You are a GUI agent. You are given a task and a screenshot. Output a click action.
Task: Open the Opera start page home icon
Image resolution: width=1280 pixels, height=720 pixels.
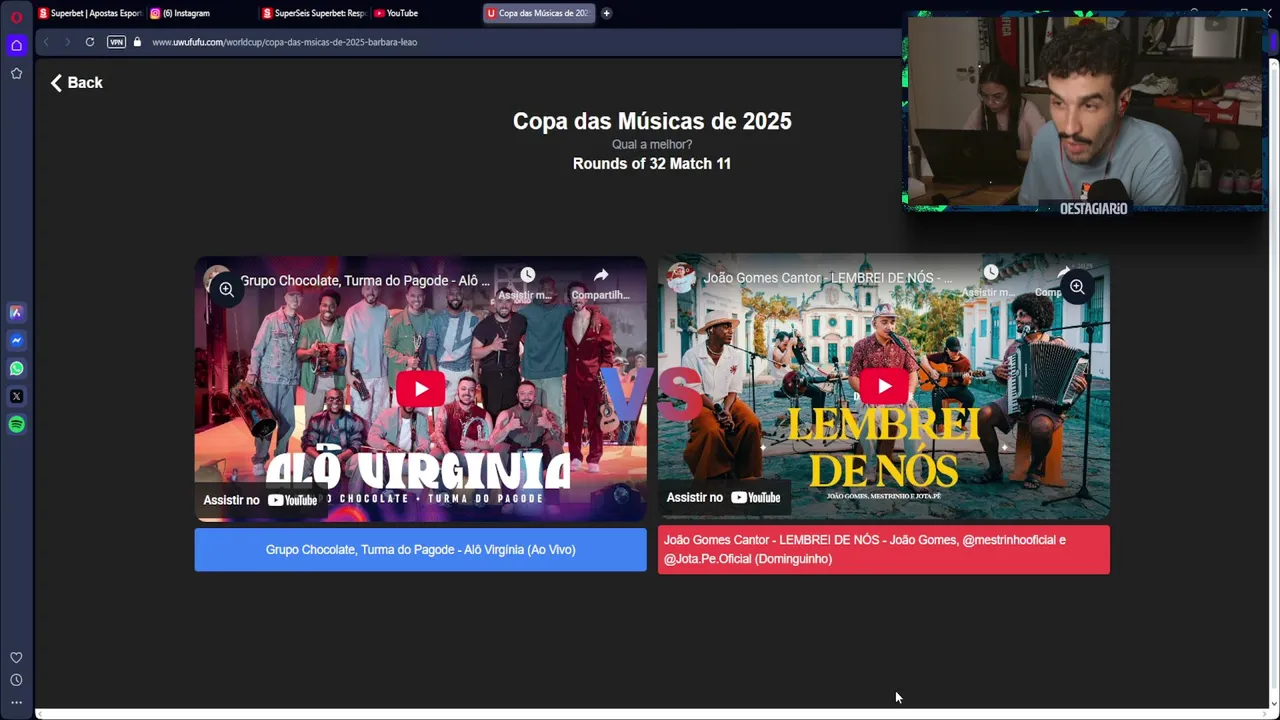(16, 45)
